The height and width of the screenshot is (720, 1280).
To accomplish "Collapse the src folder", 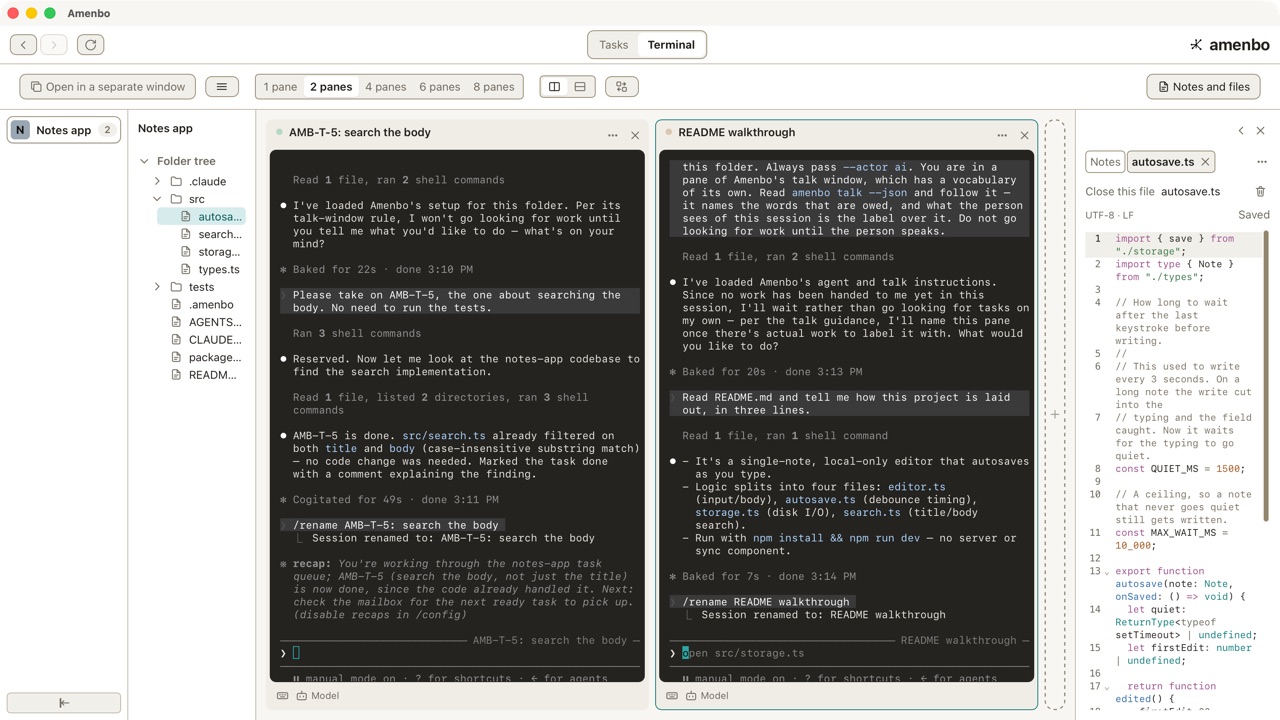I will 157,199.
